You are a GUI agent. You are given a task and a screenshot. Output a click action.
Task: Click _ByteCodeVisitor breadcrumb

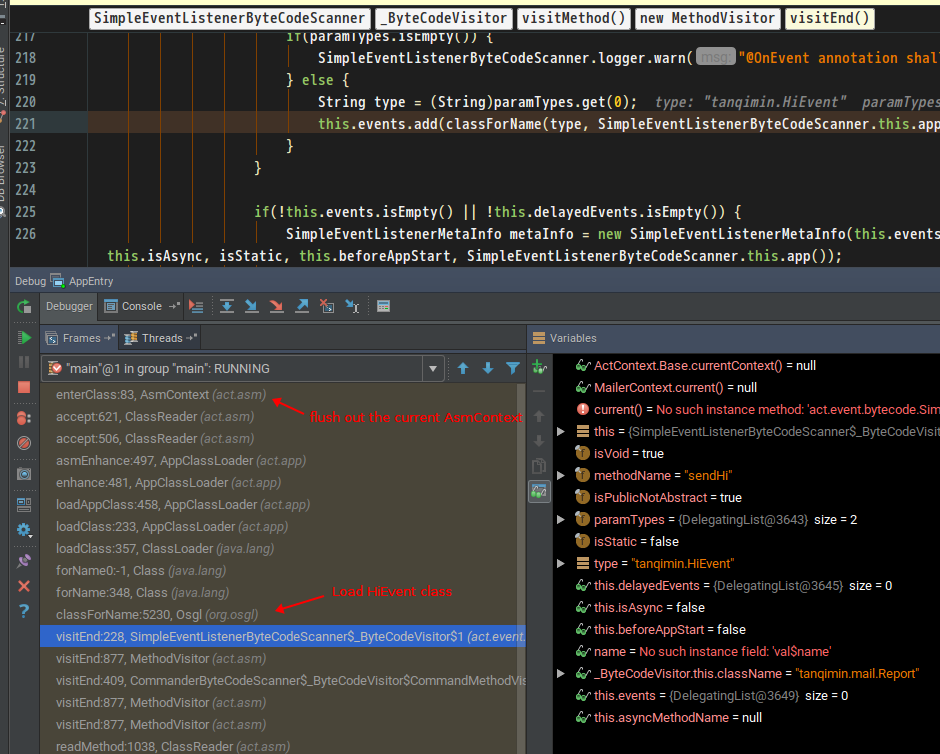[444, 18]
